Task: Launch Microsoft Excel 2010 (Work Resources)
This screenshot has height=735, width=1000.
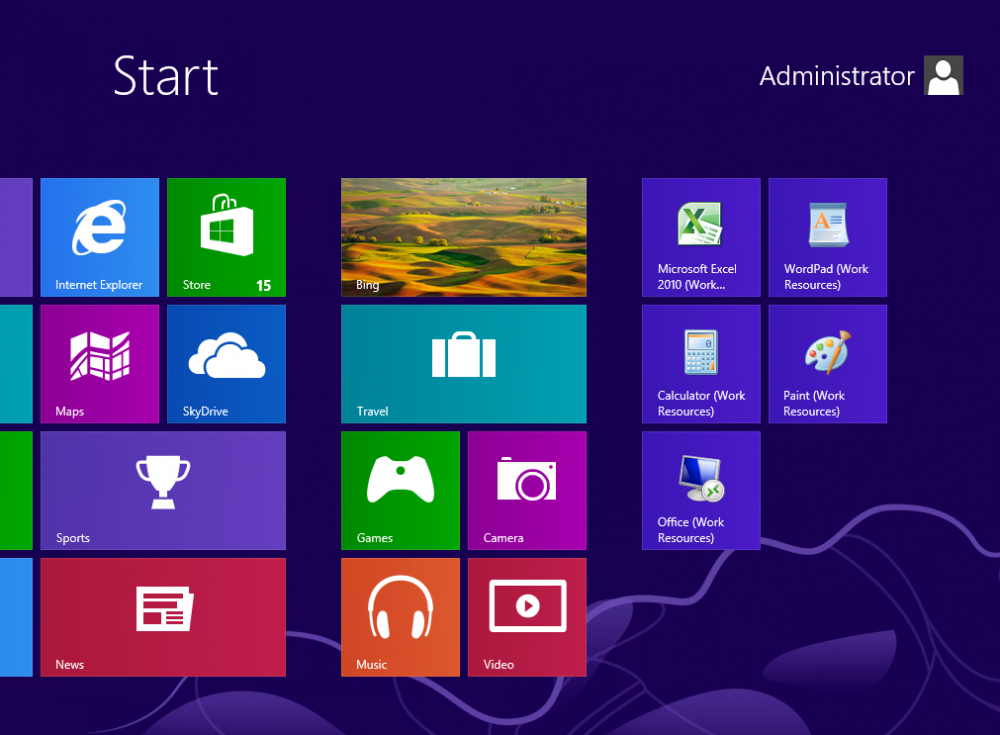Action: tap(702, 237)
